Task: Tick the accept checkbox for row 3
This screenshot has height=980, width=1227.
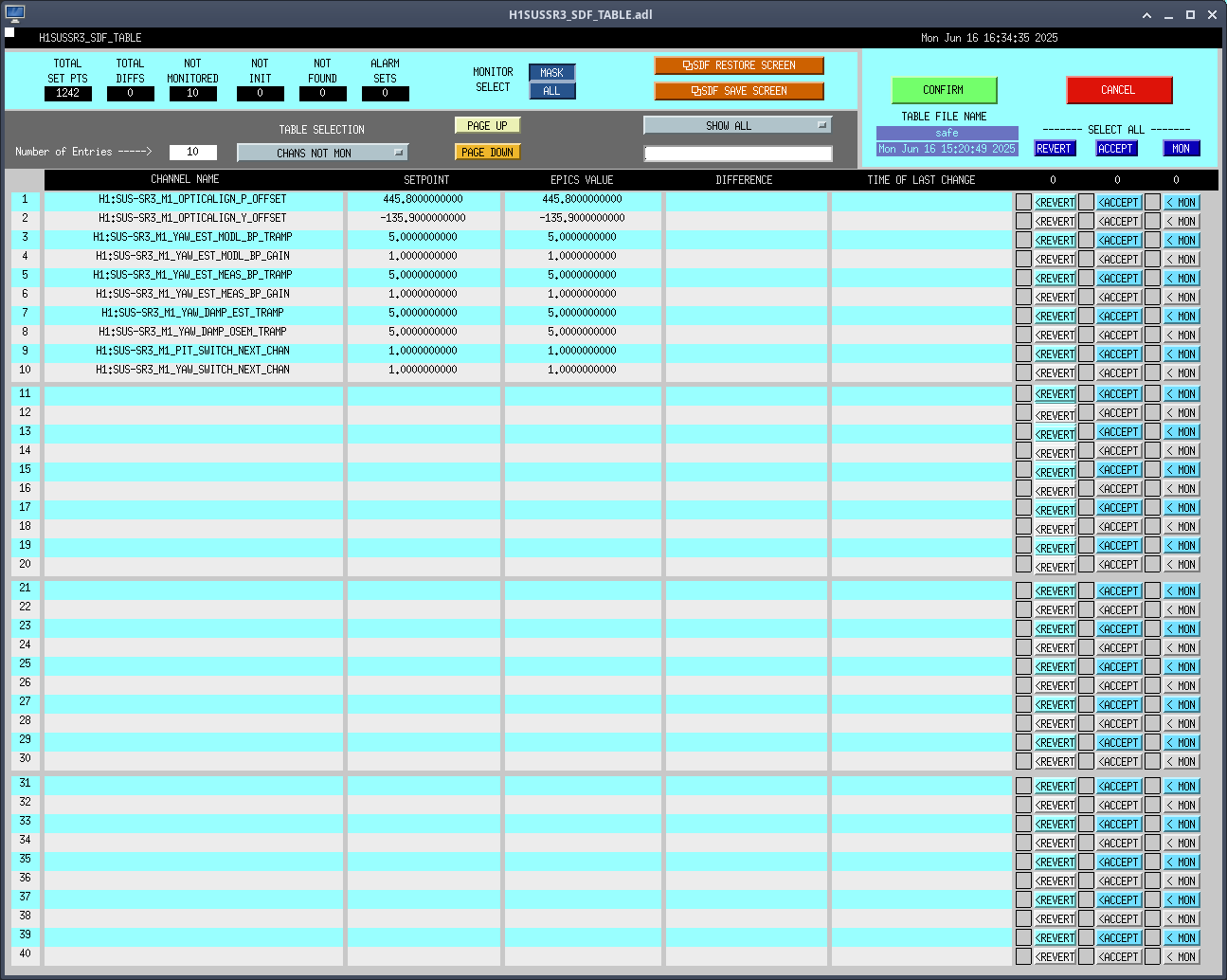Action: tap(1087, 240)
